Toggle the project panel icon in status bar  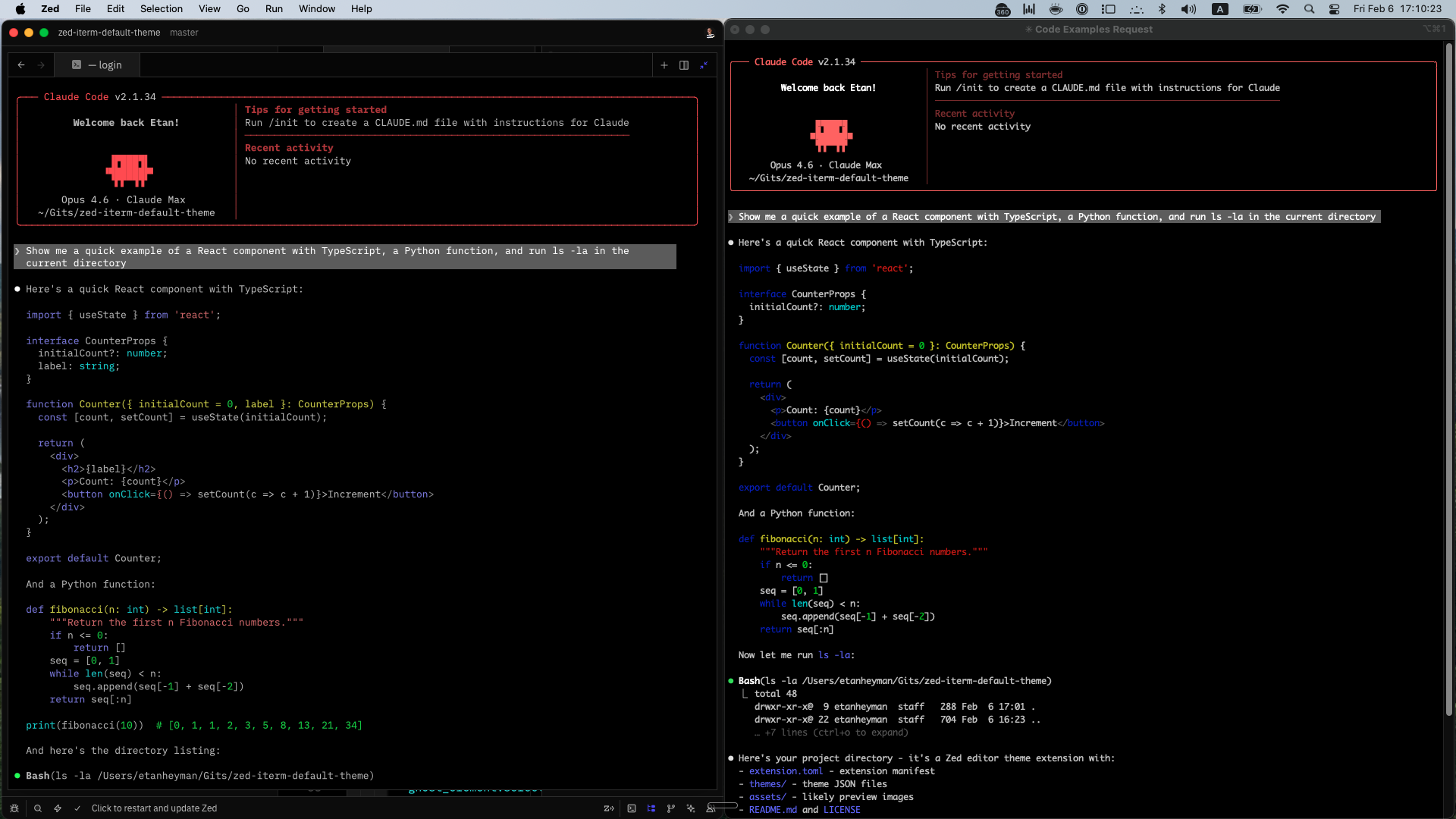point(651,808)
